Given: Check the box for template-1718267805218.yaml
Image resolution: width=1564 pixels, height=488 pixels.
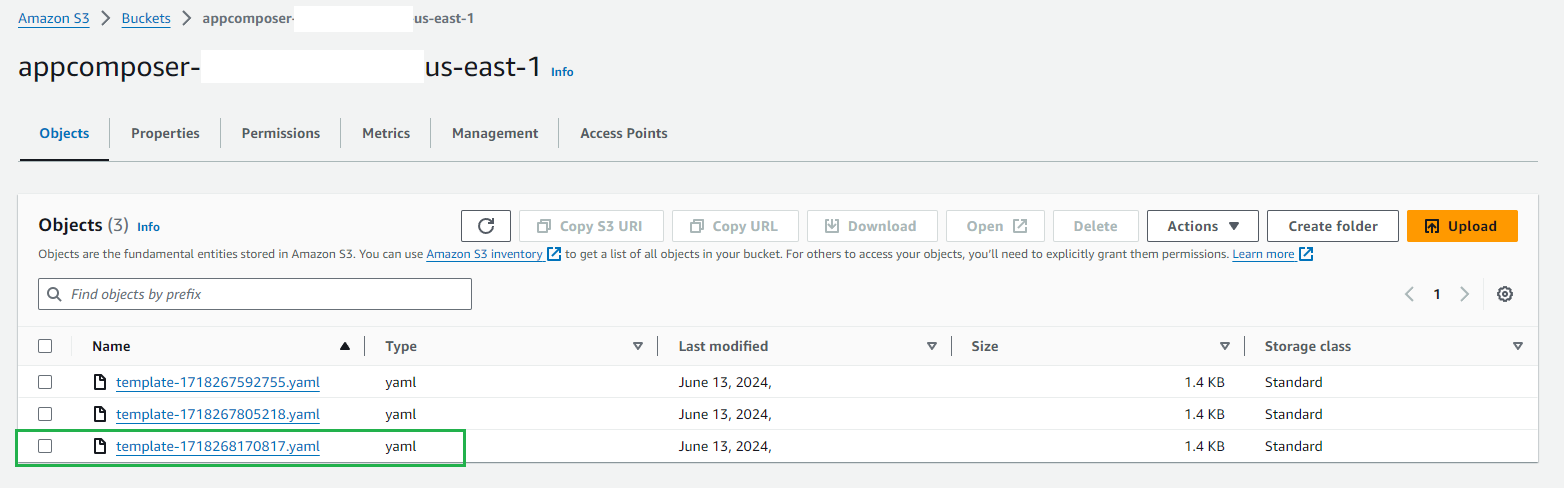Looking at the screenshot, I should pos(45,414).
